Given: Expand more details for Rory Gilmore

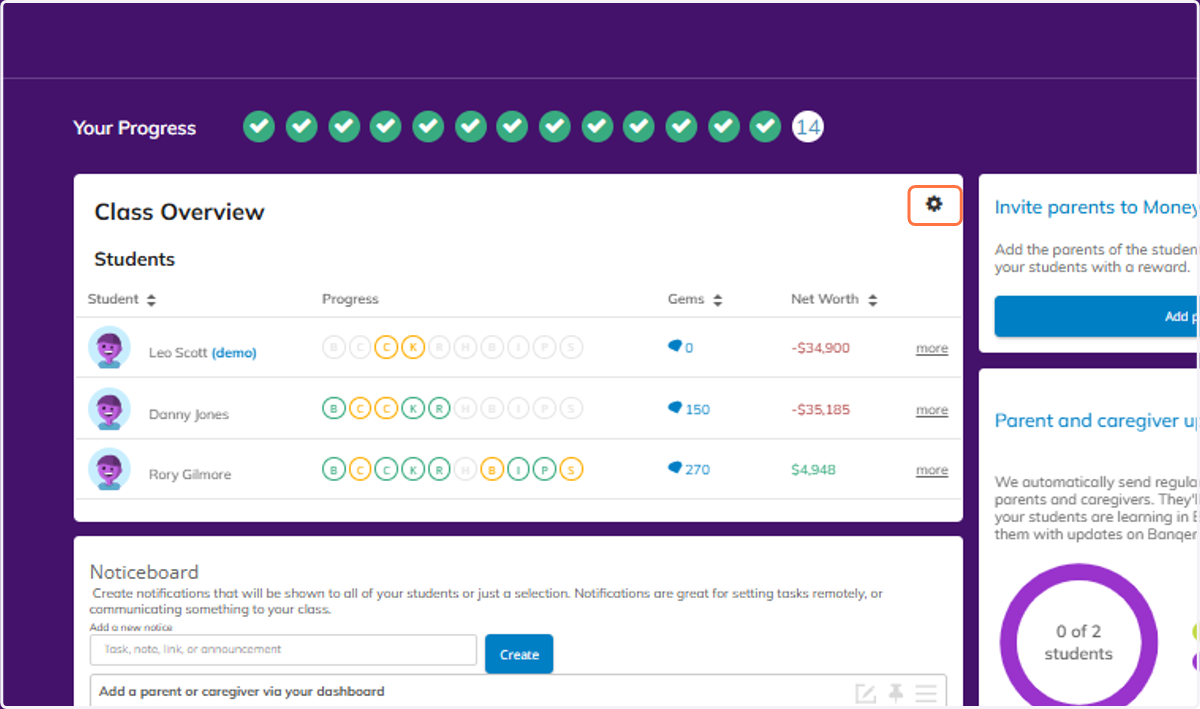Looking at the screenshot, I should pos(932,469).
